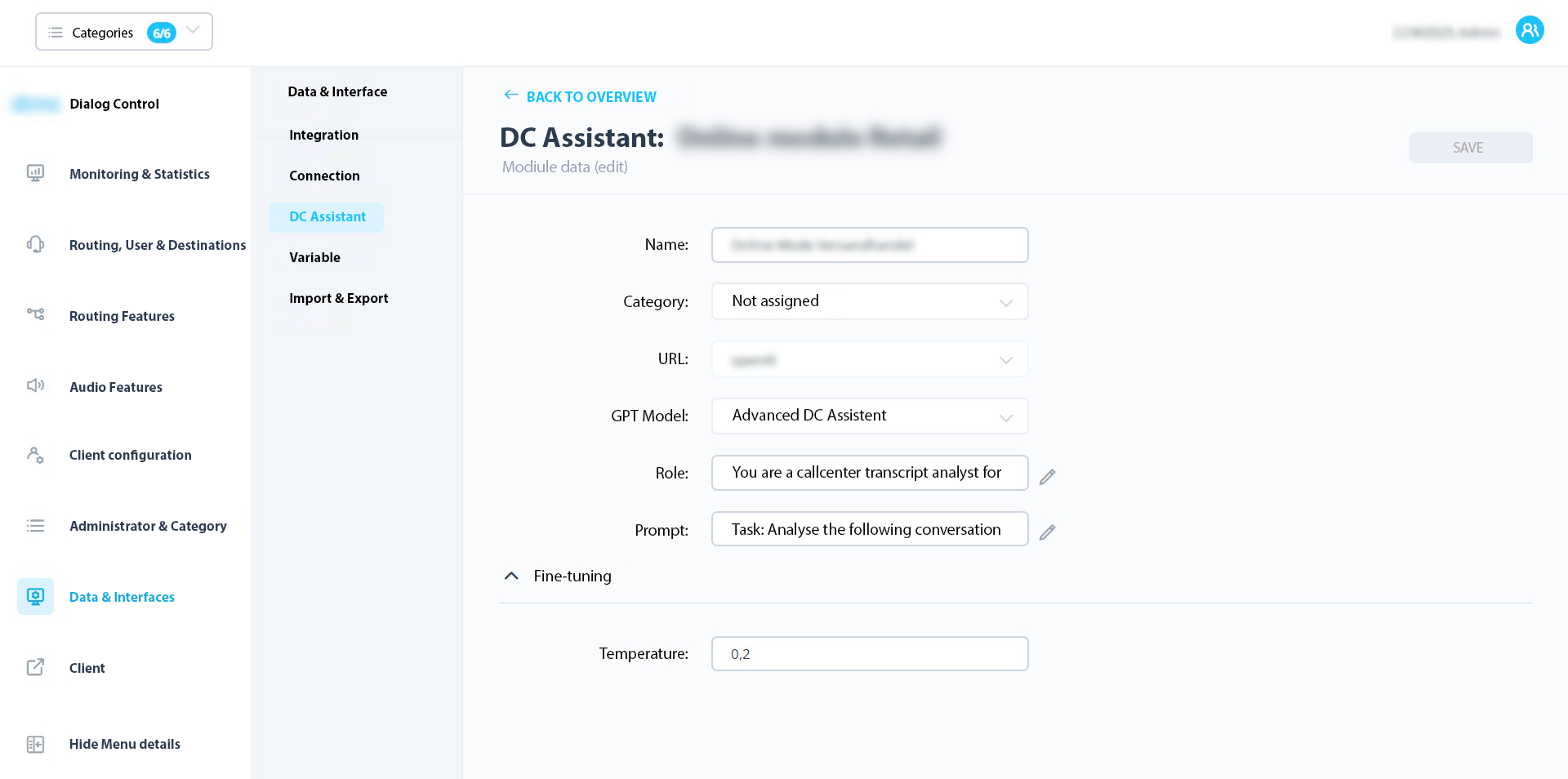Open the Category dropdown showing Not assigned
Viewport: 1568px width, 779px height.
tap(869, 301)
